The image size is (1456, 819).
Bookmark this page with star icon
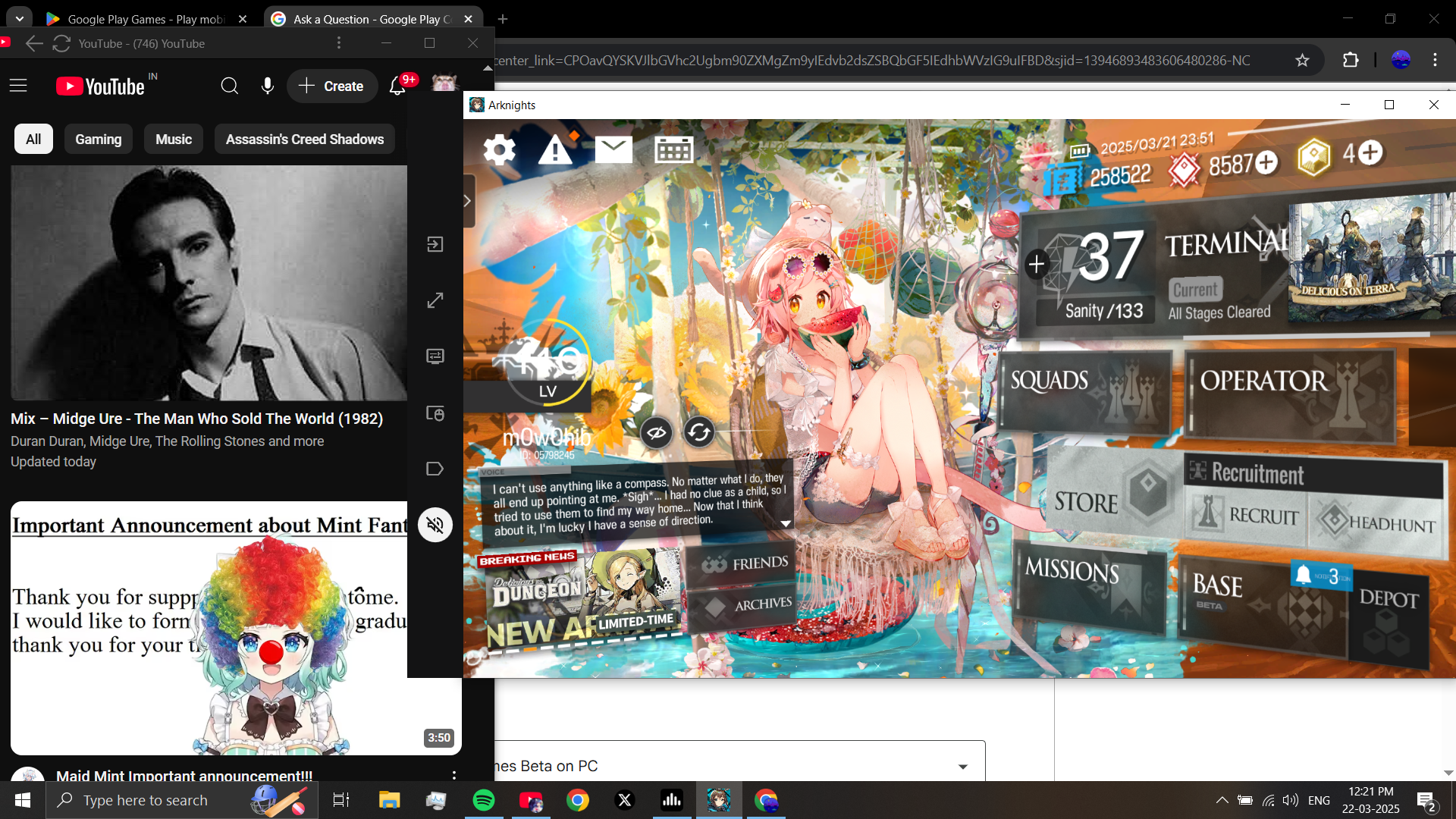(x=1302, y=60)
